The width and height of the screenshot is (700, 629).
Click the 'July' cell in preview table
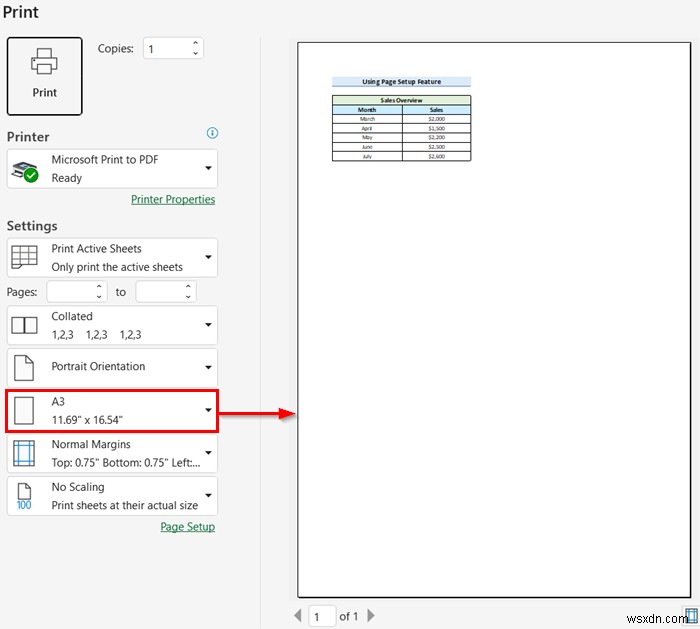[367, 157]
